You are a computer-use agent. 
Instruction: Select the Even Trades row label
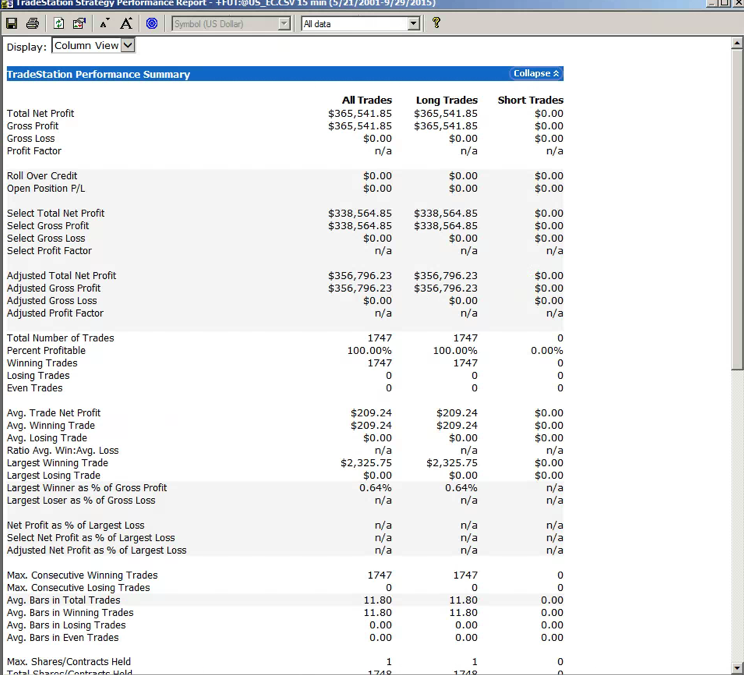(35, 388)
